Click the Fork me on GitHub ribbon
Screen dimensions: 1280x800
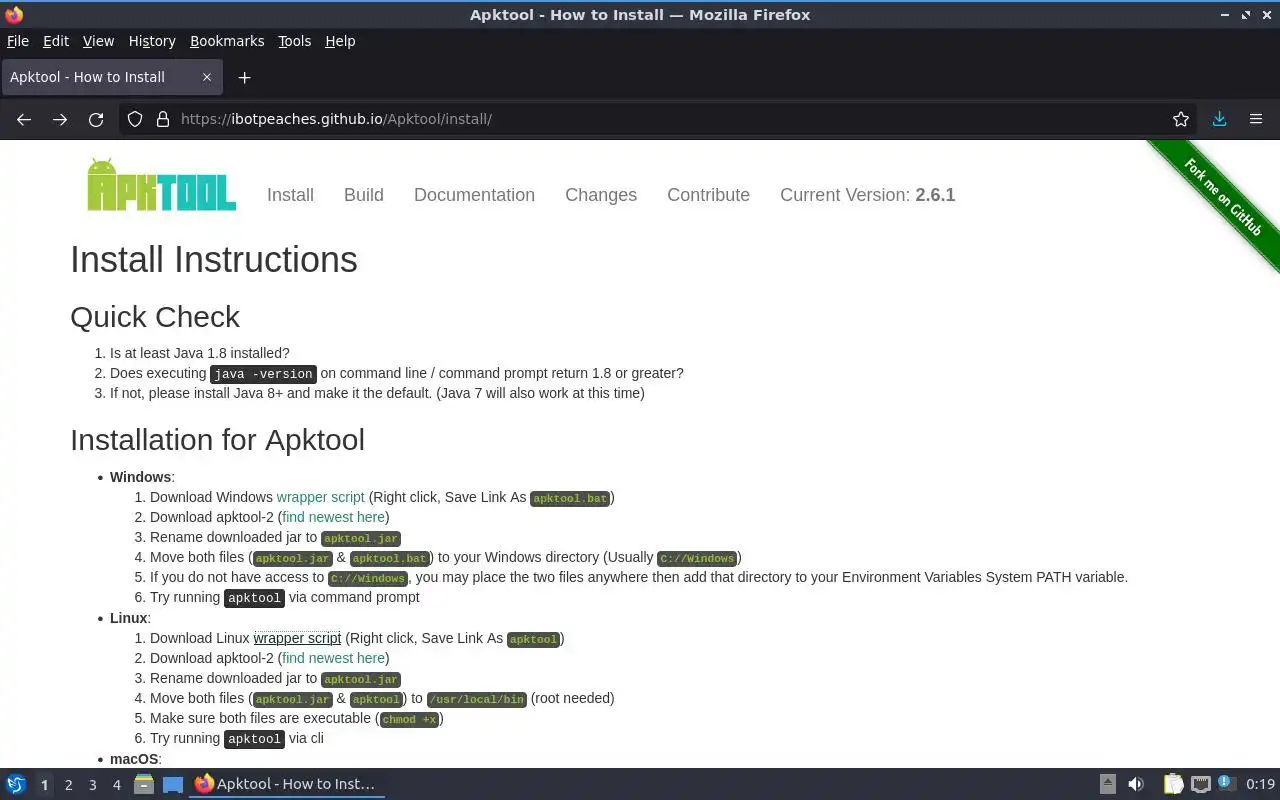(1222, 197)
